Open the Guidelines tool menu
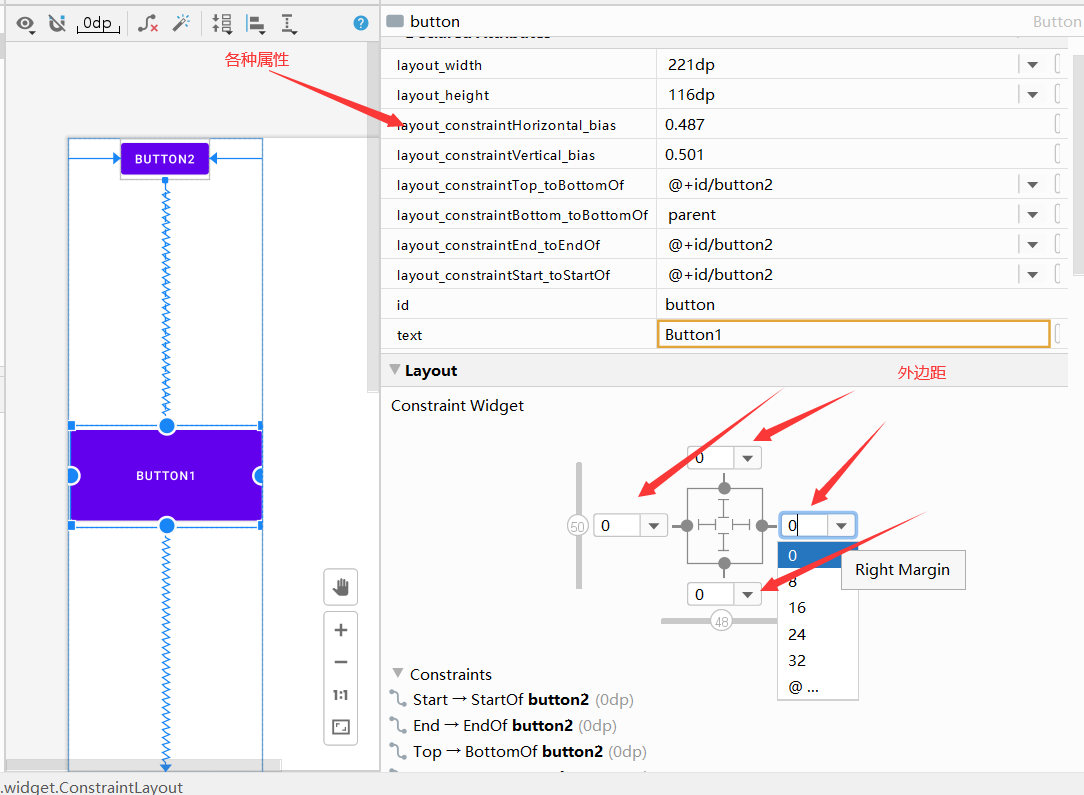The image size is (1084, 795). tap(289, 24)
